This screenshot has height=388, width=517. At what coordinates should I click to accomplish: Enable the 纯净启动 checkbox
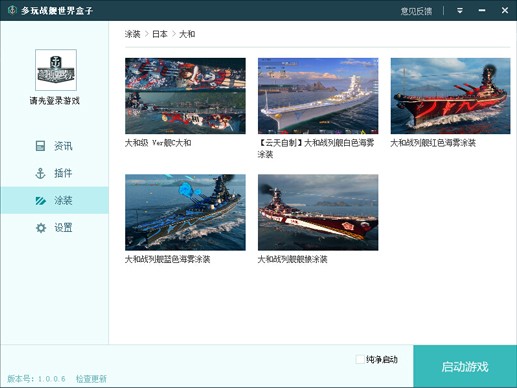(x=360, y=359)
